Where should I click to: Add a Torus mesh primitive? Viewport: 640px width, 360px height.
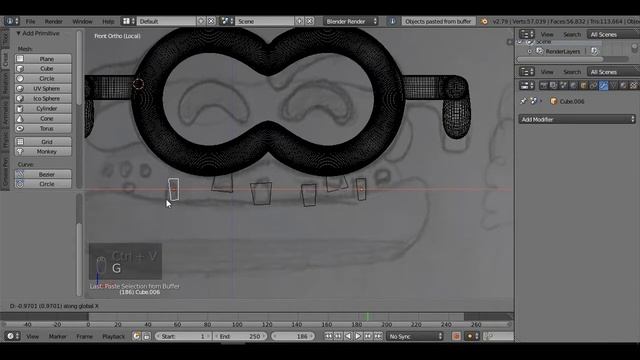click(43, 129)
